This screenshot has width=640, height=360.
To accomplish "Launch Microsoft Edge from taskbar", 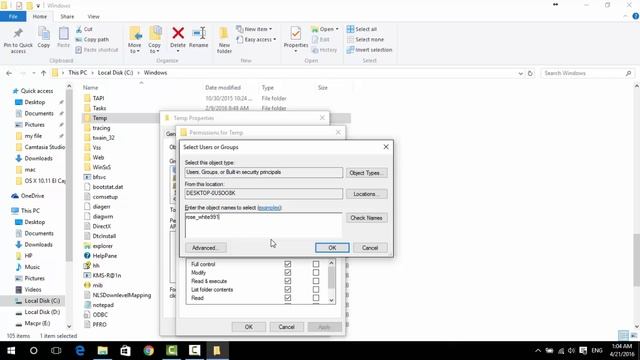I will [80, 351].
